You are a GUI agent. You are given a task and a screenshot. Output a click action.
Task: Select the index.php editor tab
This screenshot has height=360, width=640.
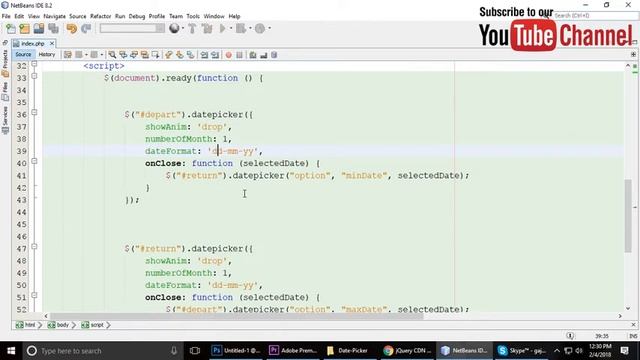pyautogui.click(x=33, y=43)
